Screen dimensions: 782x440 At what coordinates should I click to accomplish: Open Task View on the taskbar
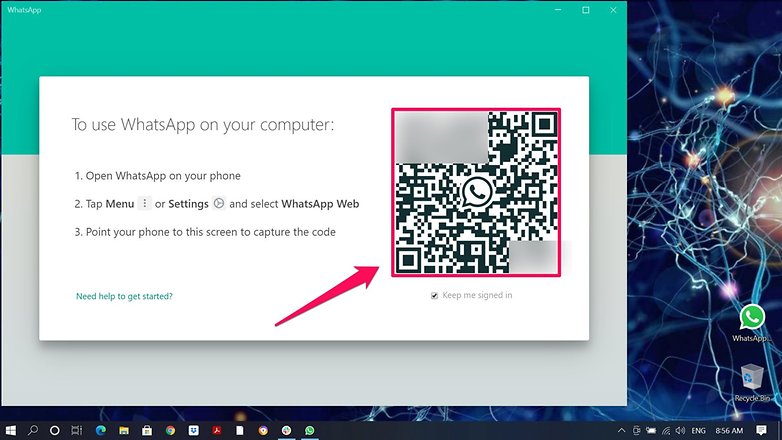click(77, 430)
